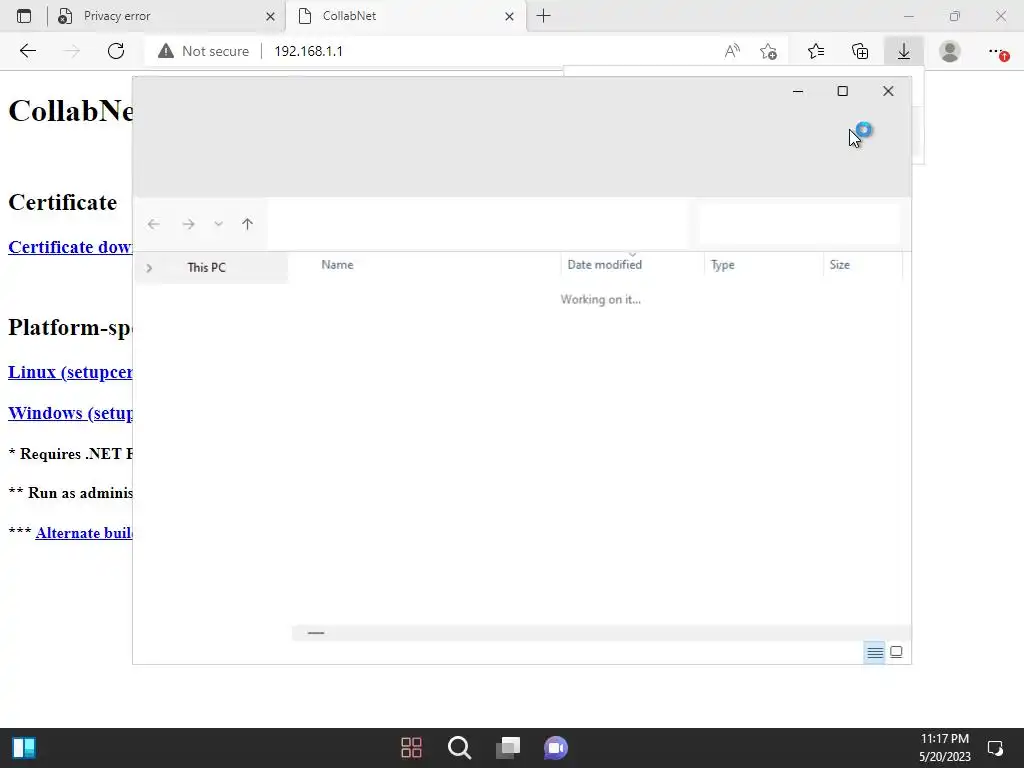Close the file explorer window
This screenshot has width=1024, height=768.
tap(888, 91)
